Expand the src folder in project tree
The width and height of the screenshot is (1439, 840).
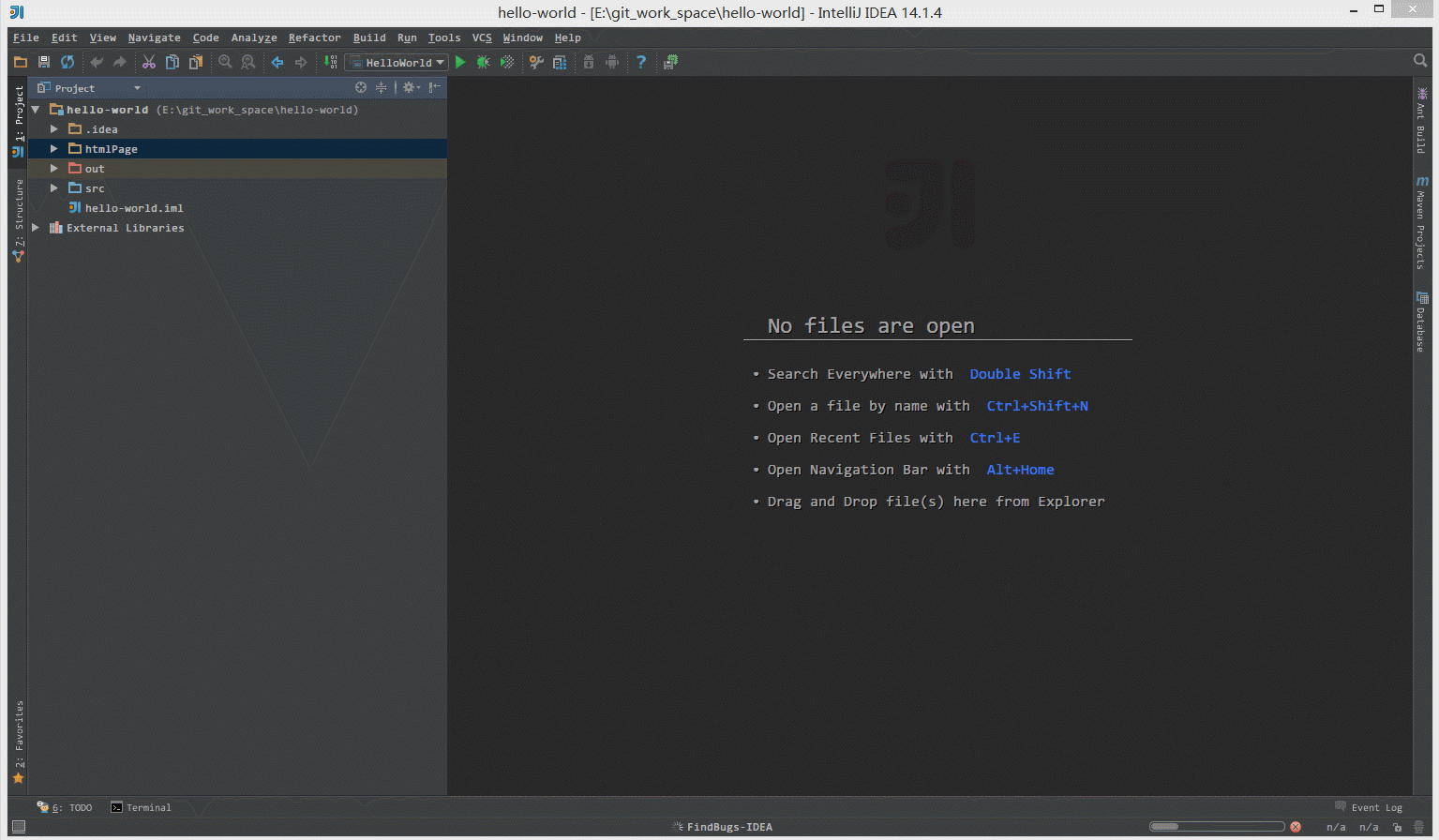point(54,188)
